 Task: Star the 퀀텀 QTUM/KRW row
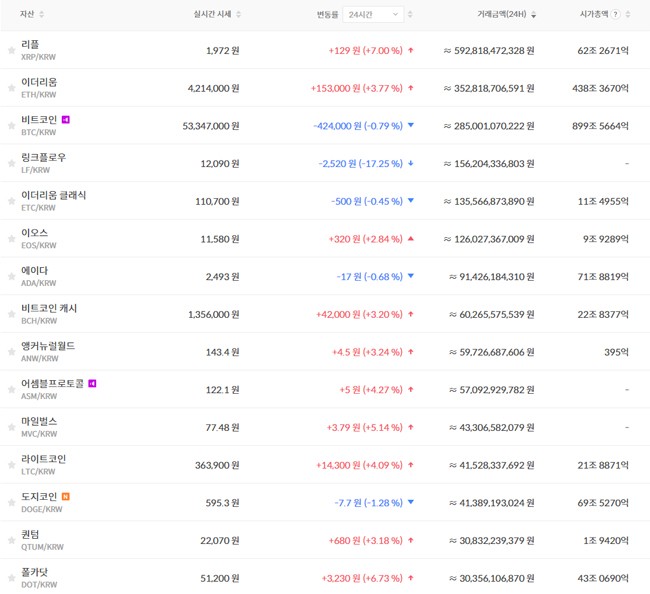[12, 541]
